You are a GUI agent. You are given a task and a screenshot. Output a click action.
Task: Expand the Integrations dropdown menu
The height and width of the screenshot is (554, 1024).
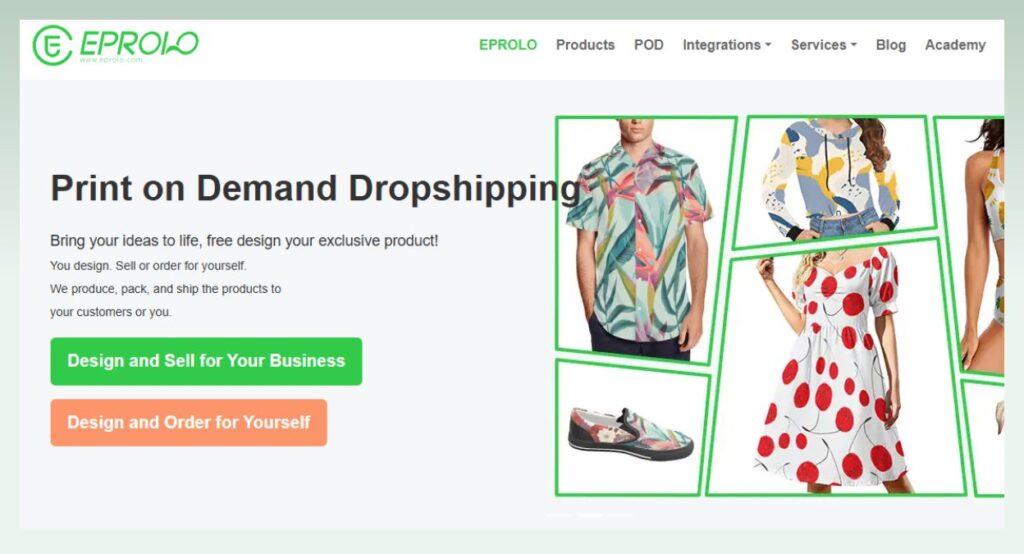[x=727, y=45]
